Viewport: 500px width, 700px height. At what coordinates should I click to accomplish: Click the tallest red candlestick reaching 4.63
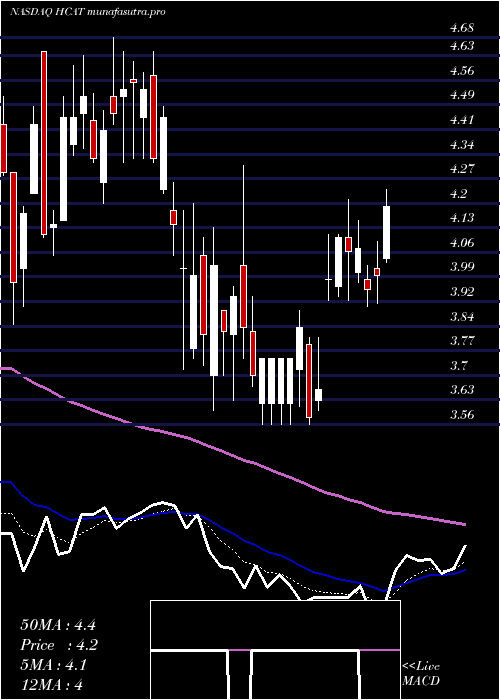pos(44,143)
